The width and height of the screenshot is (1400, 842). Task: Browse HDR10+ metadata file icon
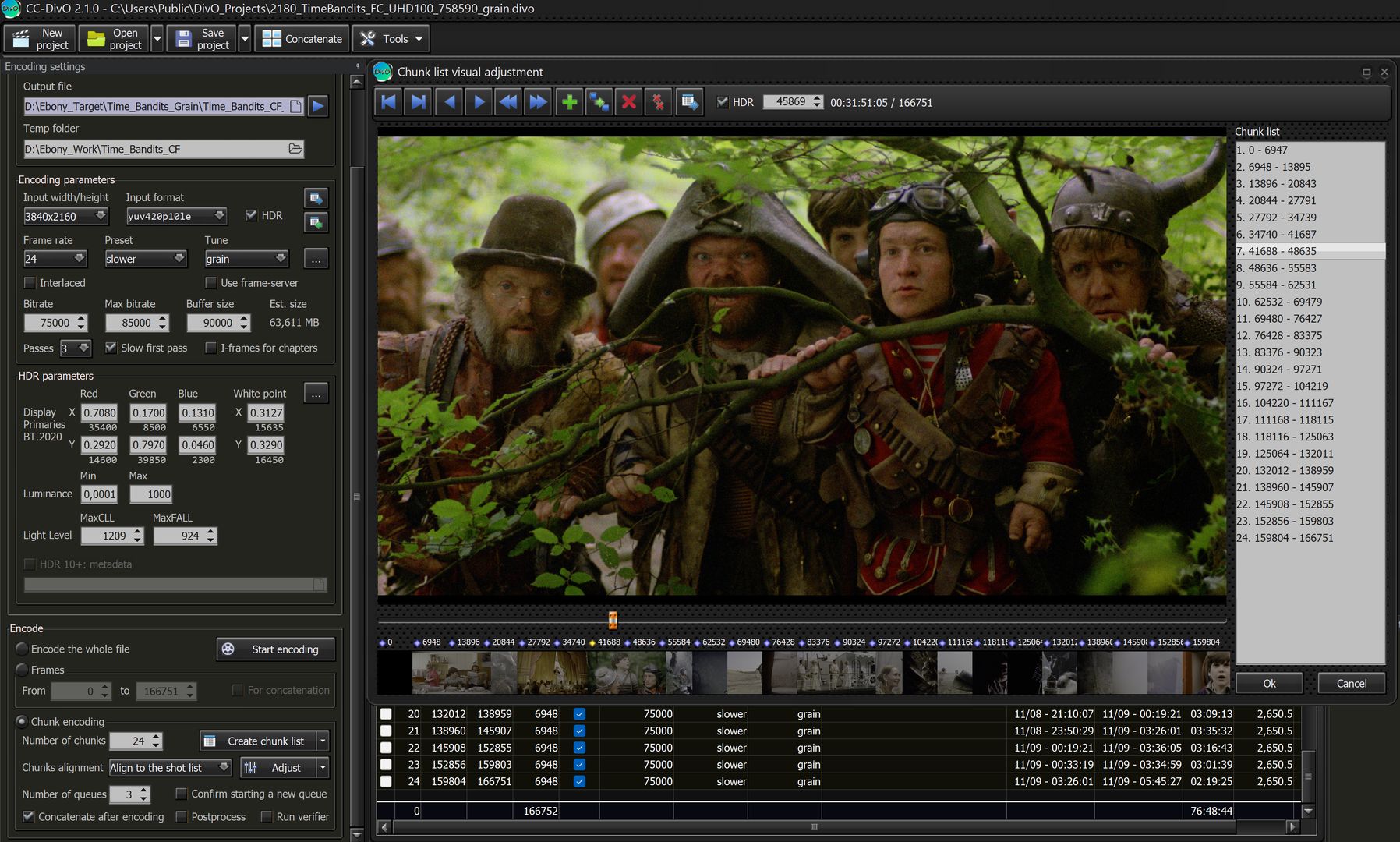[x=319, y=584]
